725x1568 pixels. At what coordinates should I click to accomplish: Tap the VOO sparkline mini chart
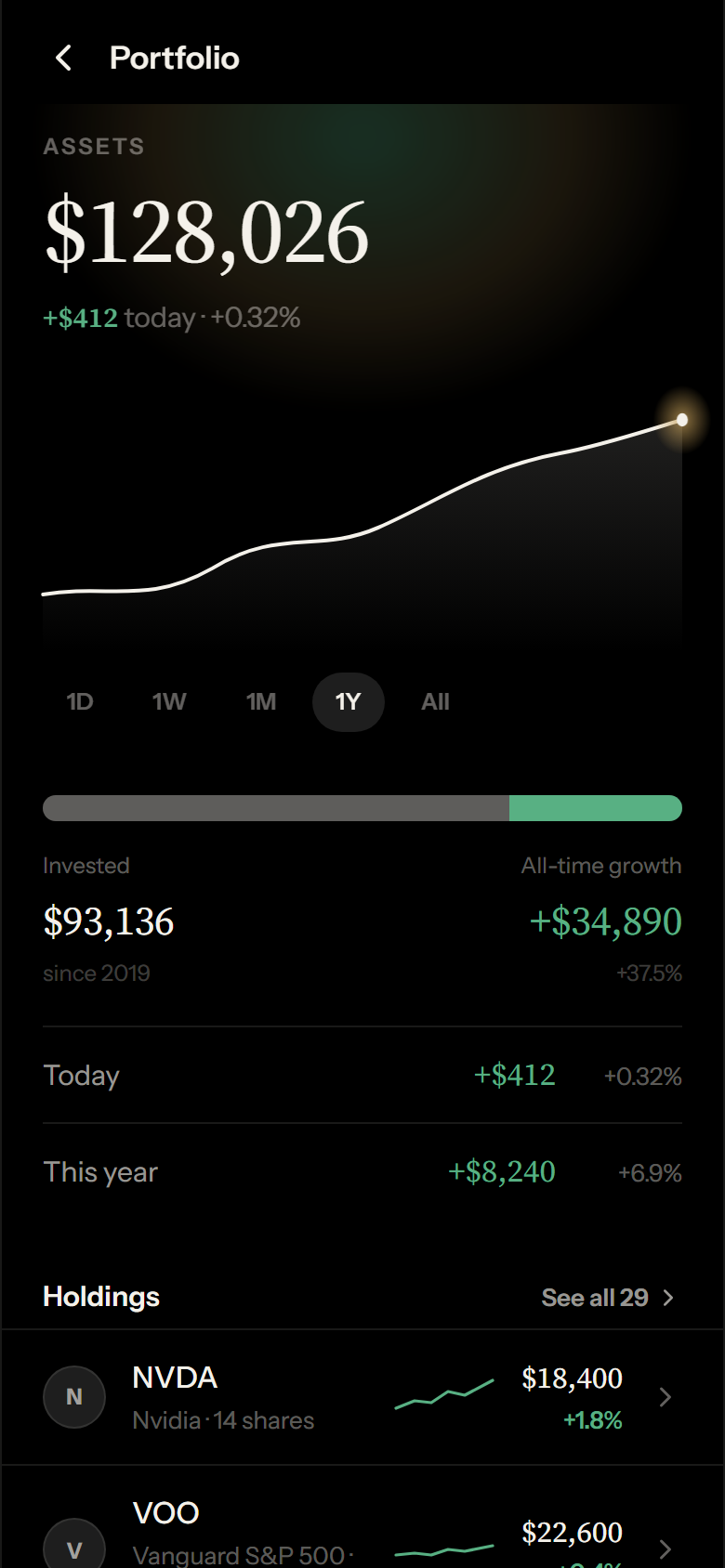point(444,1549)
